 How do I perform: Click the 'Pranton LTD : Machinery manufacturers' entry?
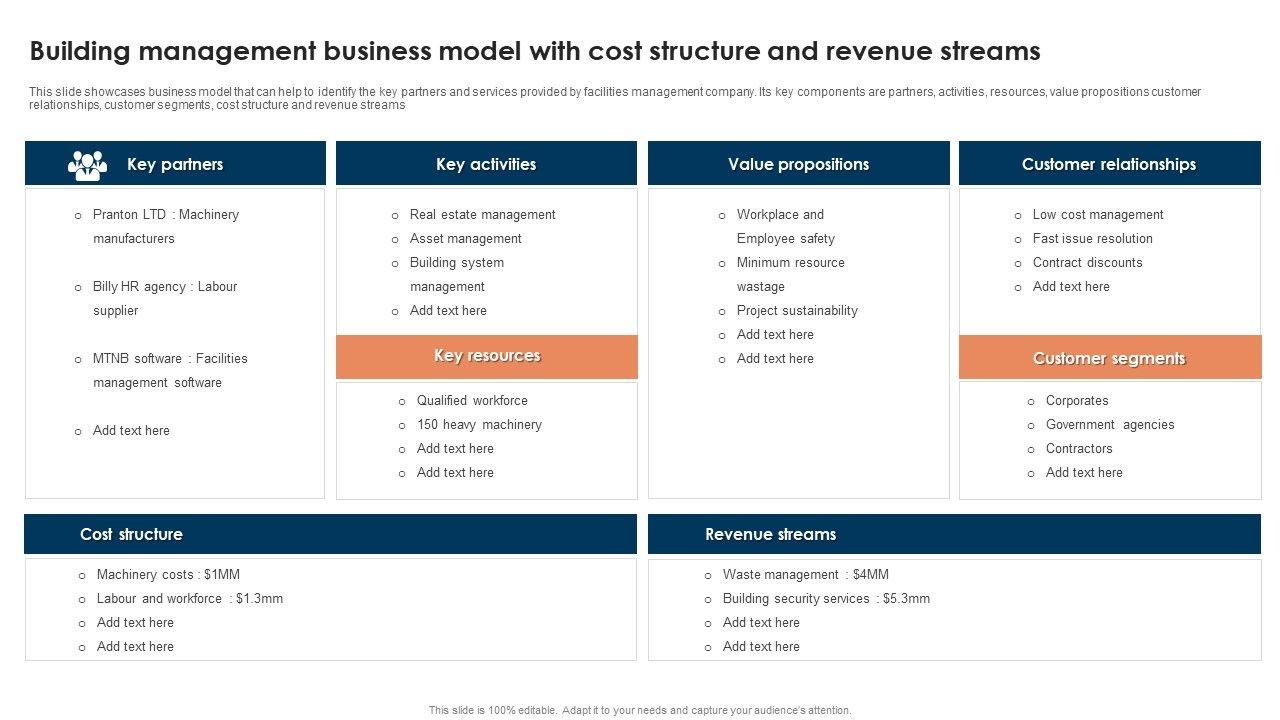click(165, 226)
